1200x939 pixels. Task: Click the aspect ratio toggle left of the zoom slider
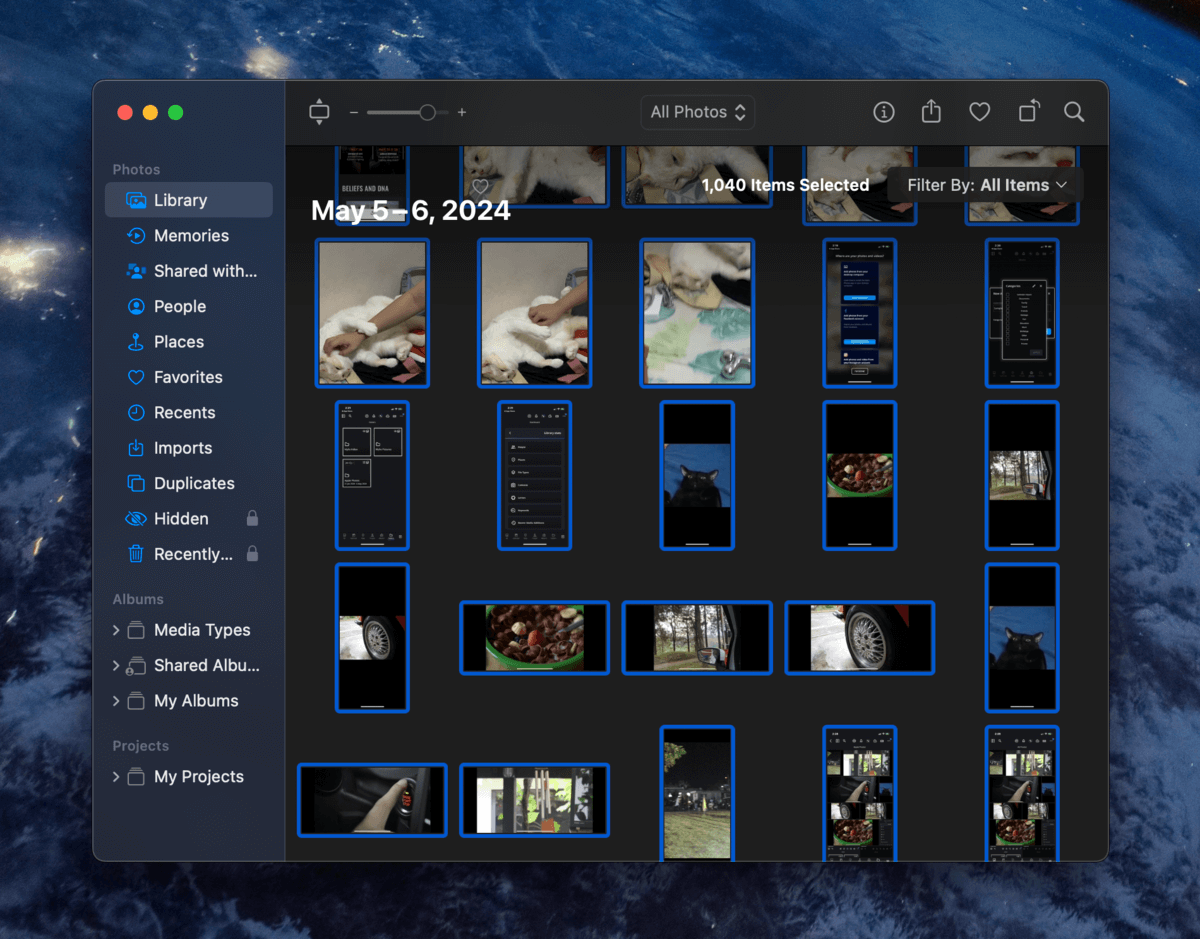click(319, 112)
